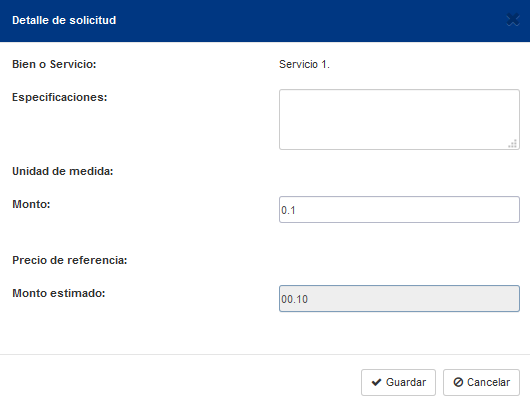The width and height of the screenshot is (530, 407).
Task: Click the textarea resize grip icon
Action: [x=512, y=144]
